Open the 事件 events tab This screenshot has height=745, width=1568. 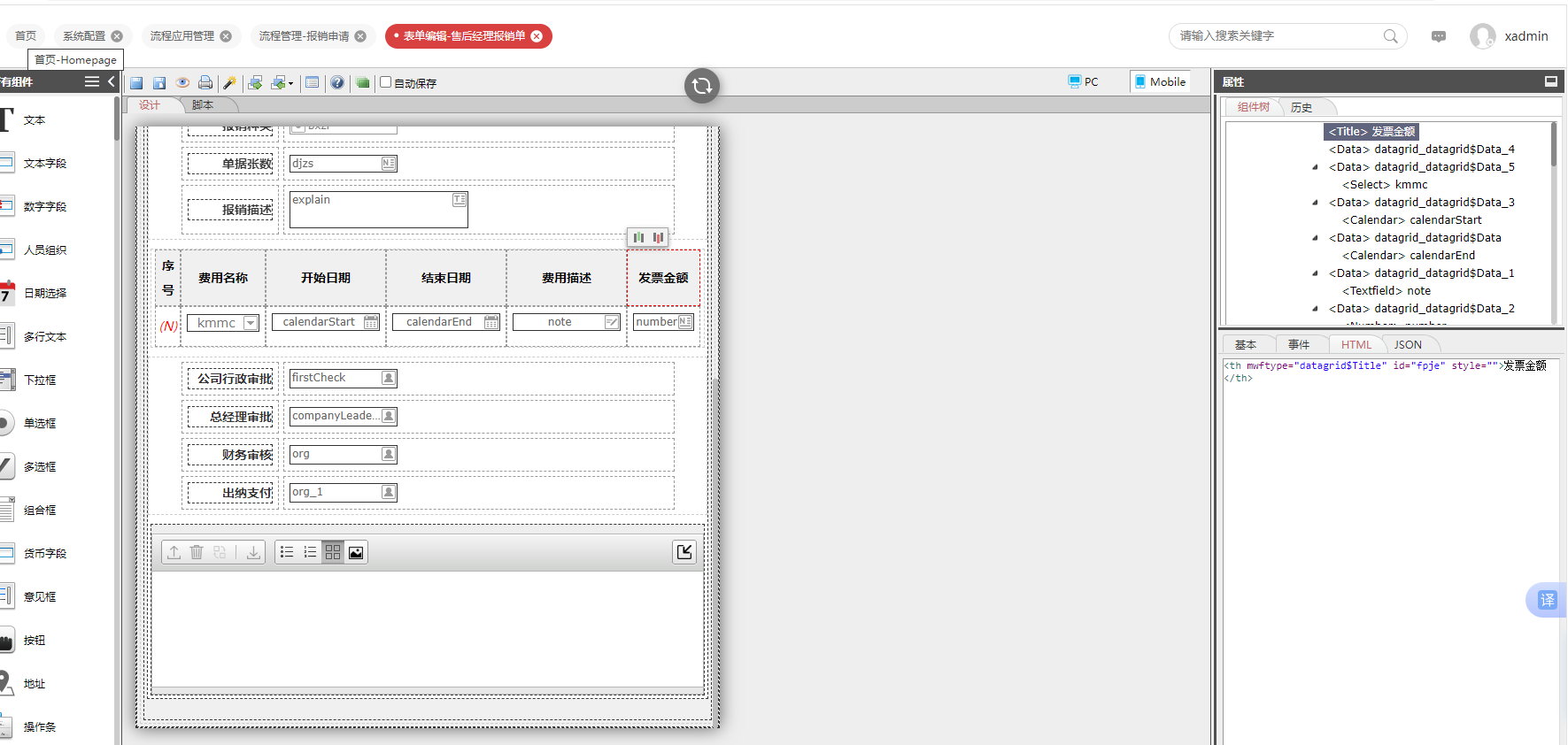1299,345
